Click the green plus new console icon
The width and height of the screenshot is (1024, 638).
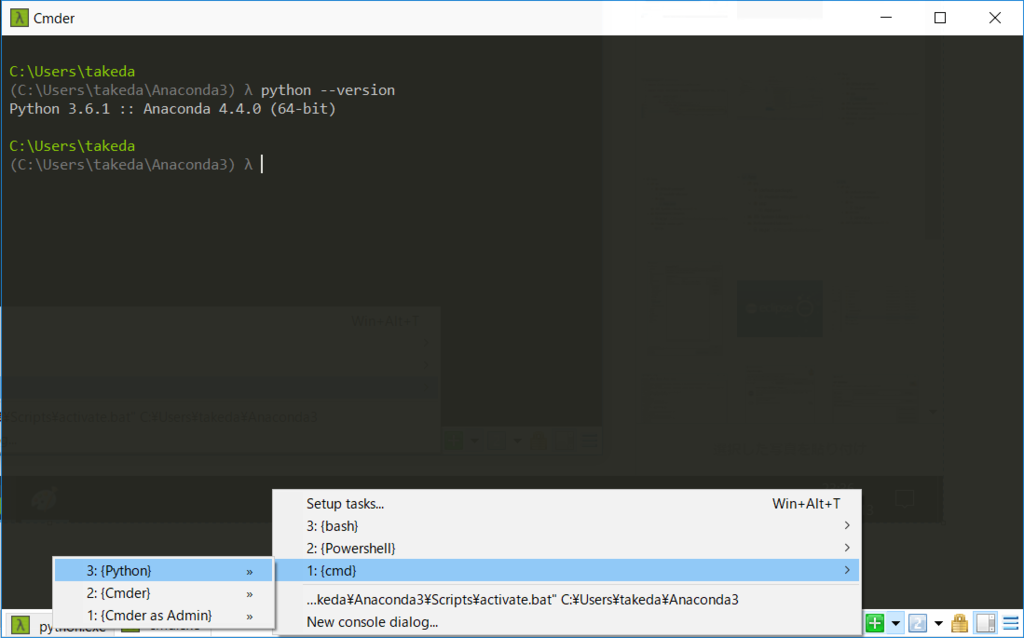pyautogui.click(x=874, y=623)
